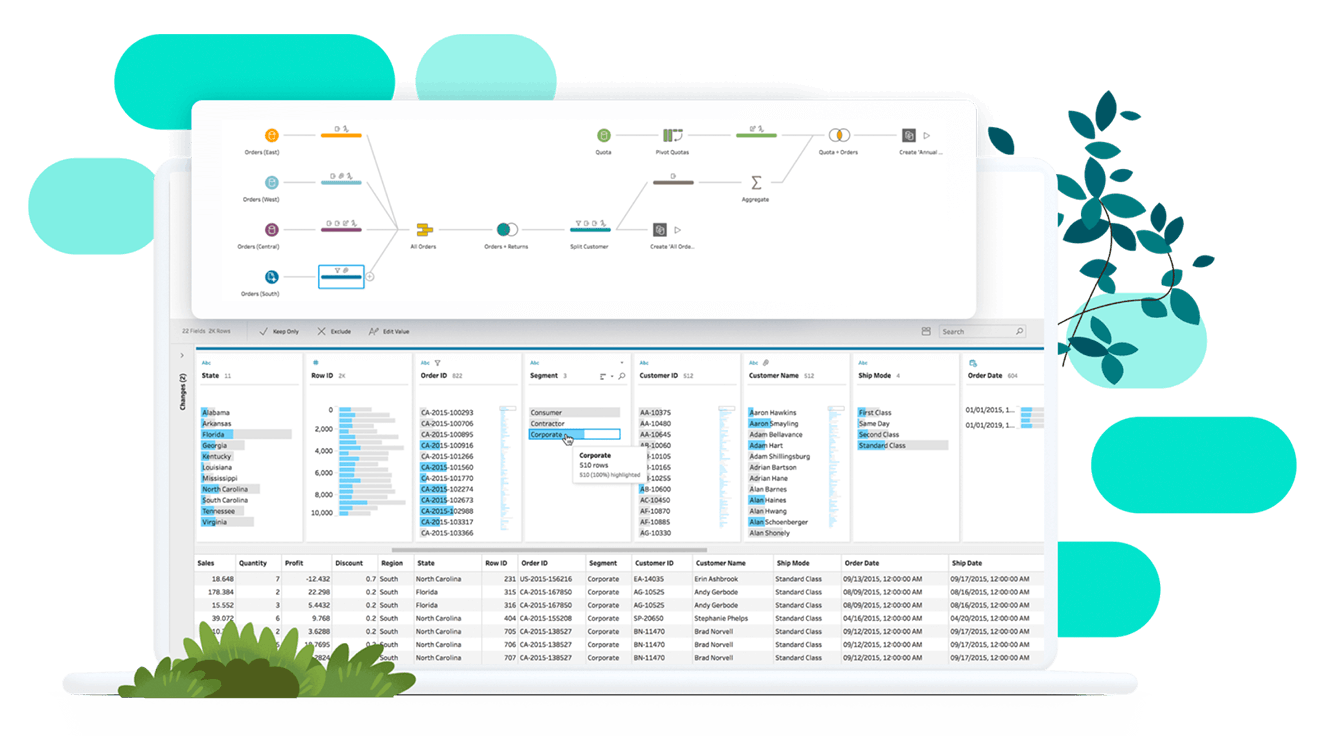Select the light blue clean step after Orders (West)

tap(340, 183)
